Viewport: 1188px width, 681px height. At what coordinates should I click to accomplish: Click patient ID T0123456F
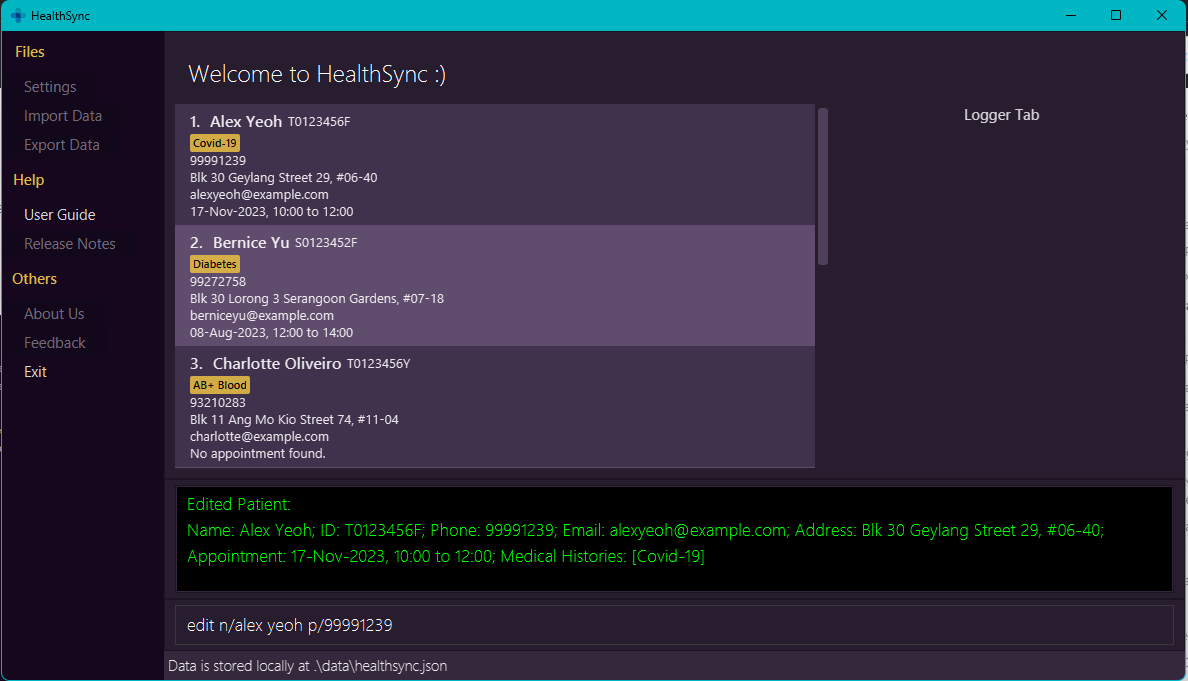point(319,122)
